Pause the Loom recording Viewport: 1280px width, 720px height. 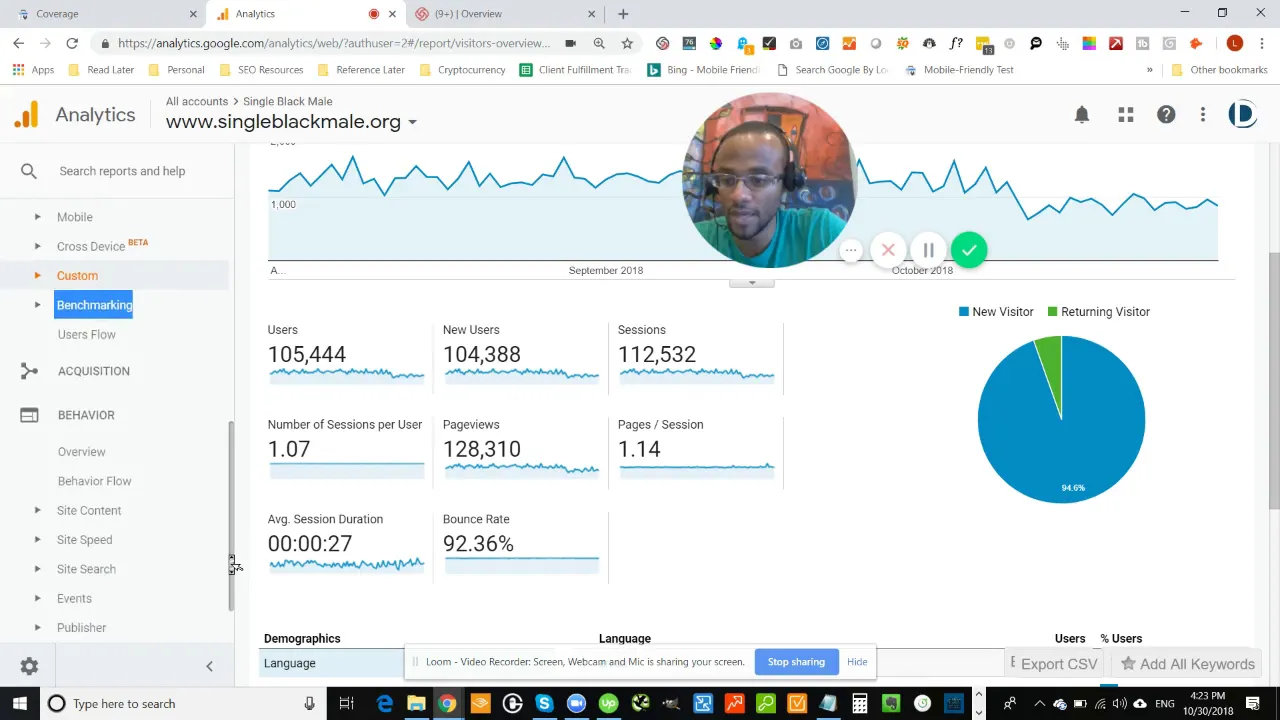pyautogui.click(x=928, y=250)
